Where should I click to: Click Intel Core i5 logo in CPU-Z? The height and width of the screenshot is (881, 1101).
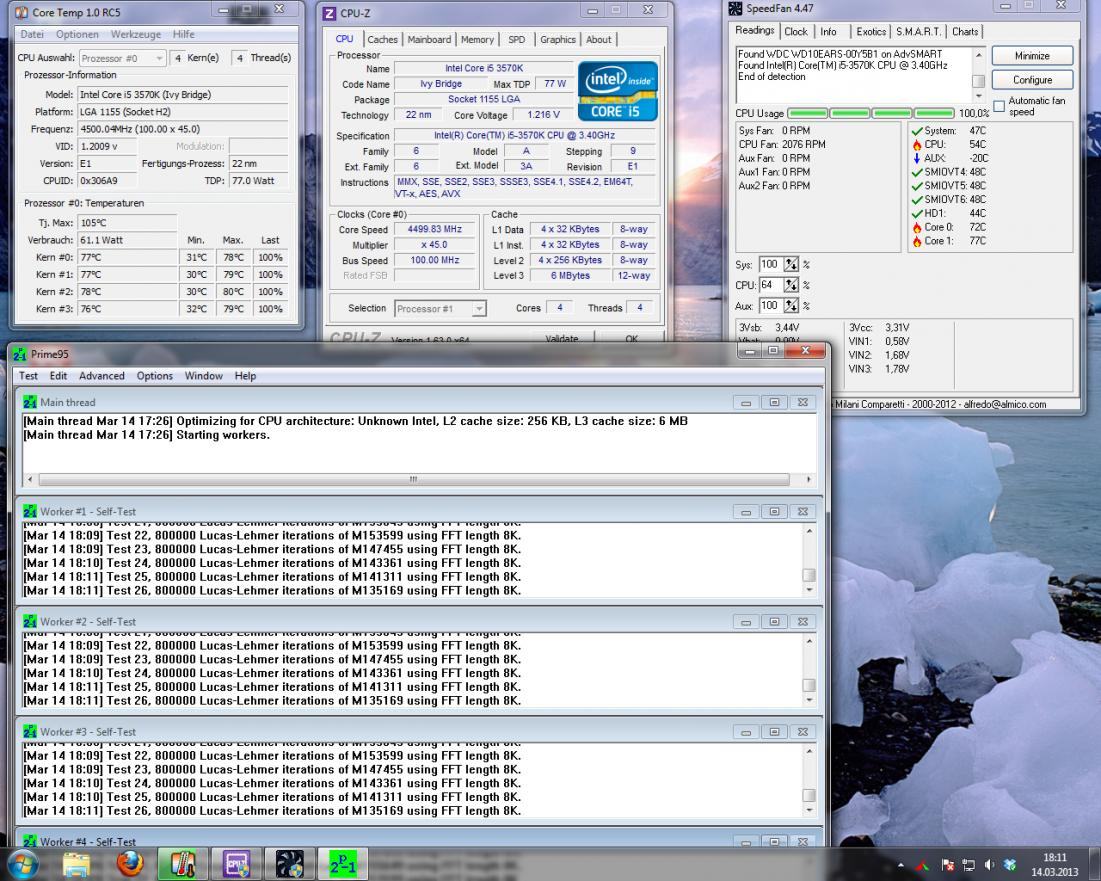[617, 91]
